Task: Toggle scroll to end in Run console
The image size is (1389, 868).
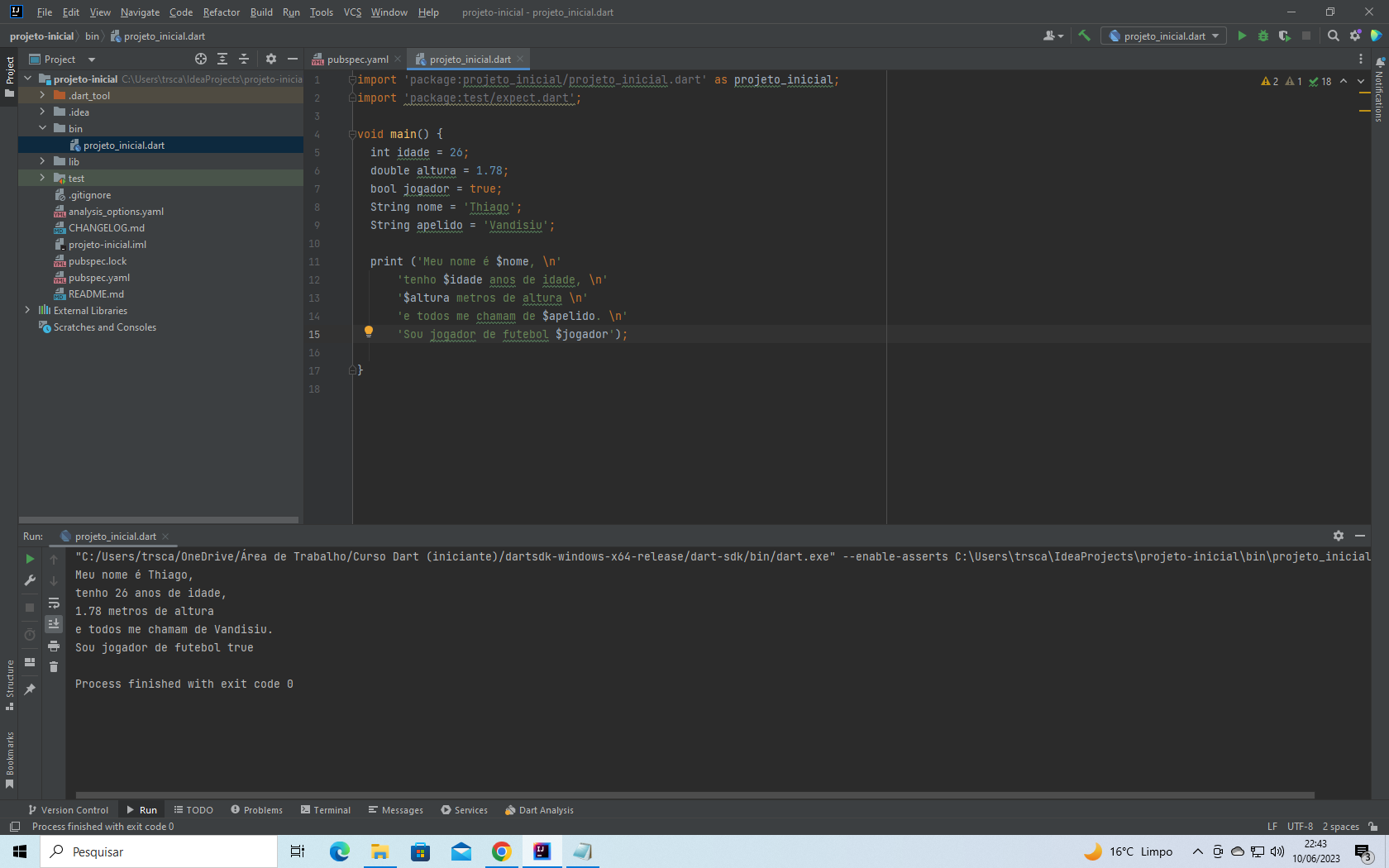Action: [x=54, y=624]
